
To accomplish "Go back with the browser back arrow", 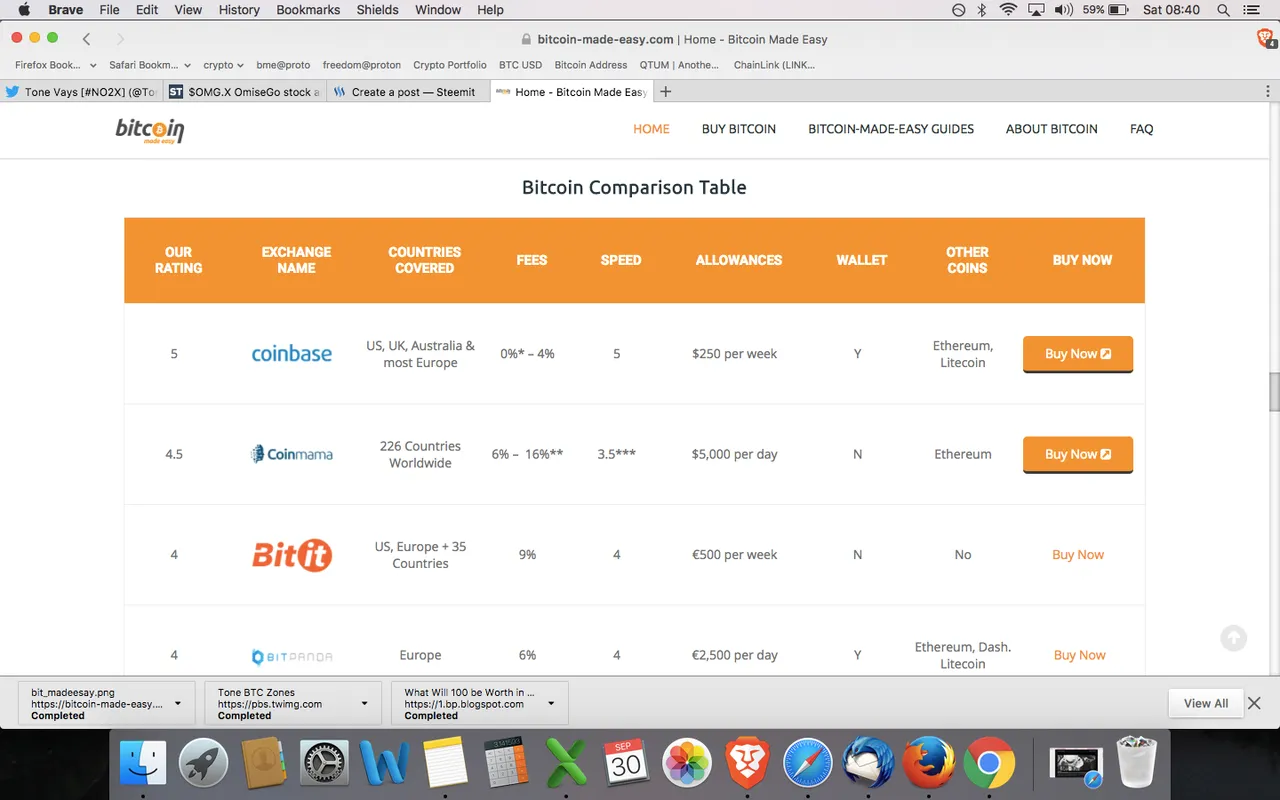I will pos(87,39).
